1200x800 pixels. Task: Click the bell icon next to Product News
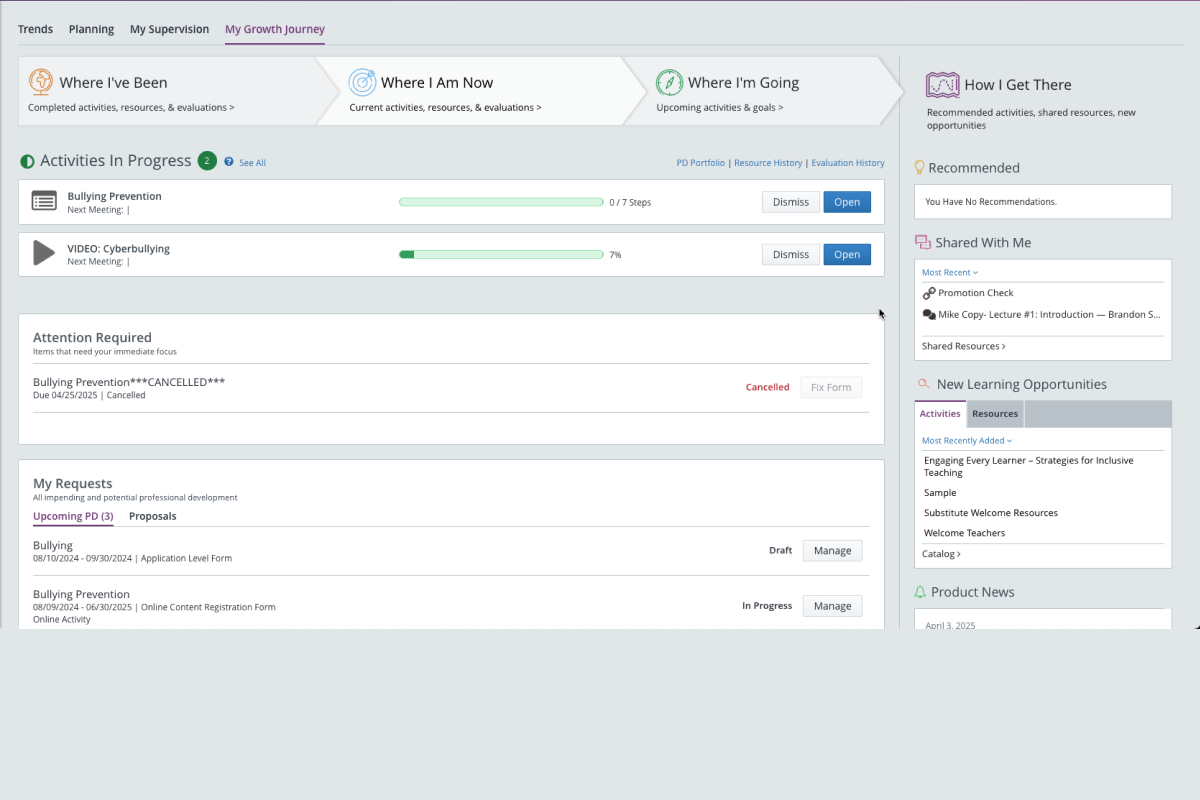click(920, 592)
